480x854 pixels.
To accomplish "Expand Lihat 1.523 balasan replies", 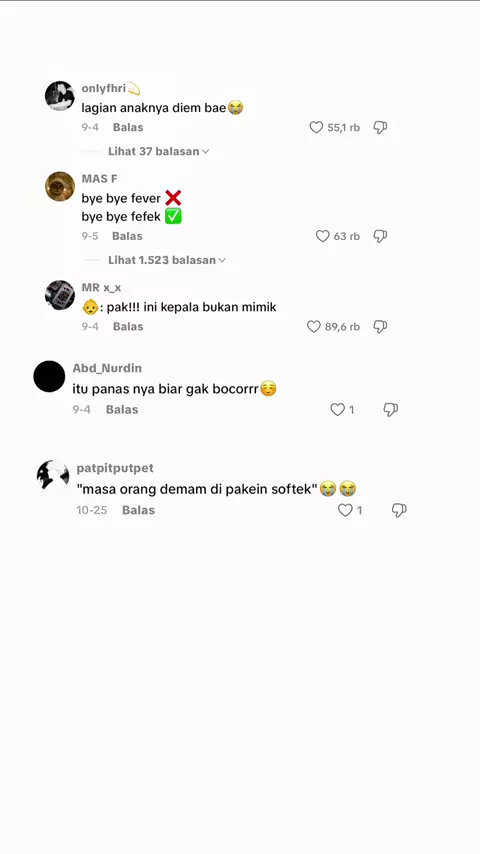I will pos(167,260).
